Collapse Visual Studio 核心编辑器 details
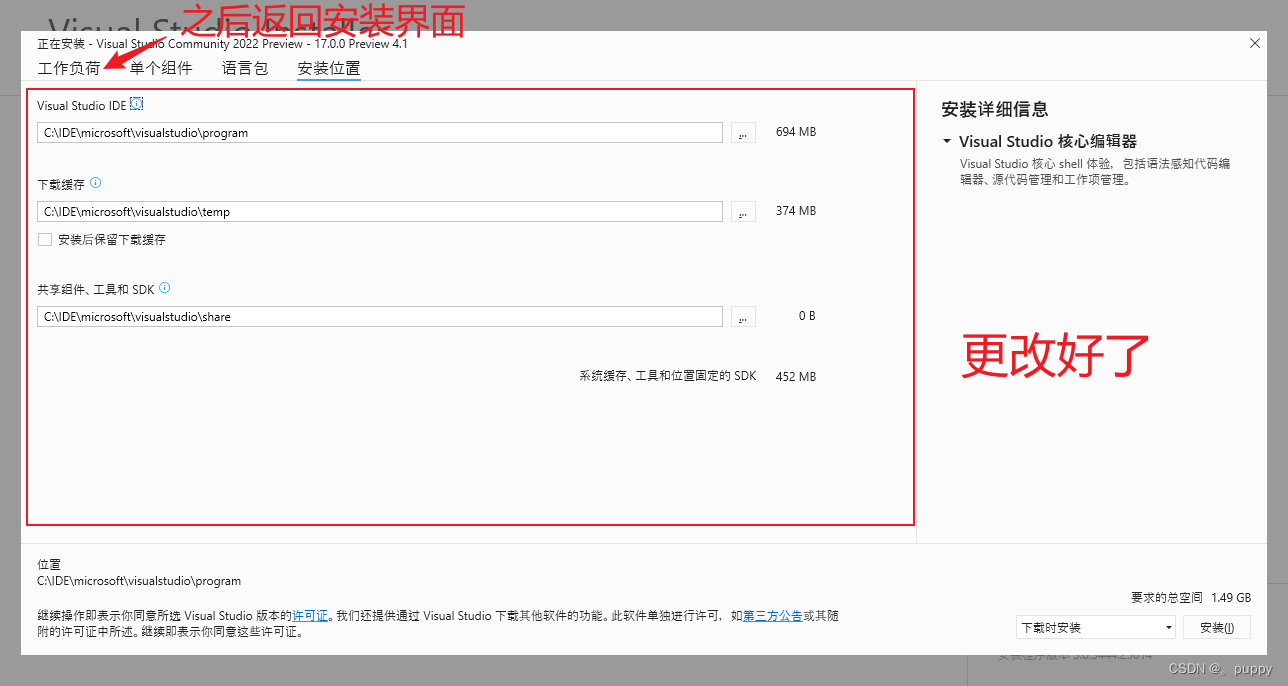1288x686 pixels. 947,142
